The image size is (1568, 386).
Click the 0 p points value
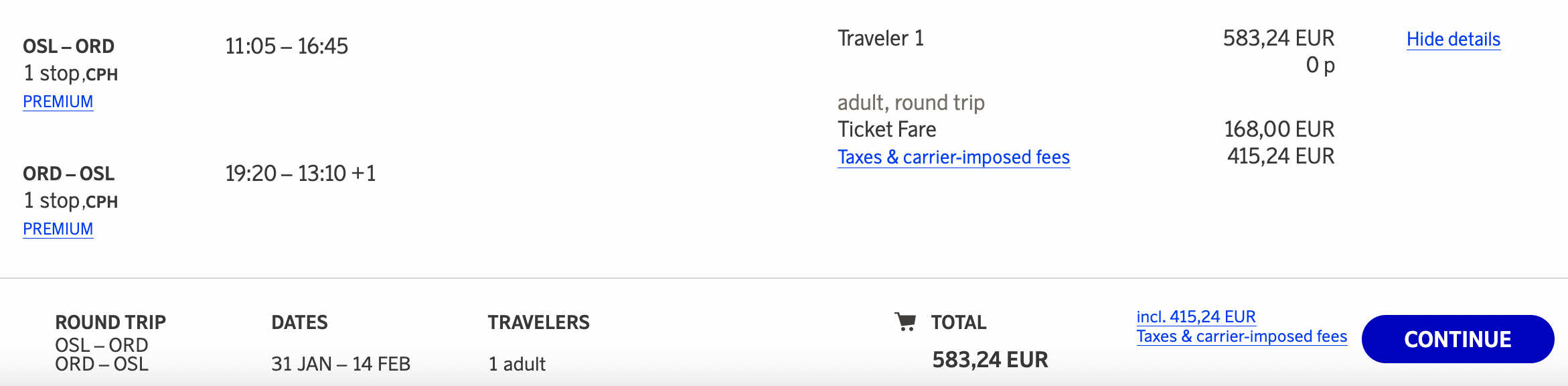[1320, 65]
